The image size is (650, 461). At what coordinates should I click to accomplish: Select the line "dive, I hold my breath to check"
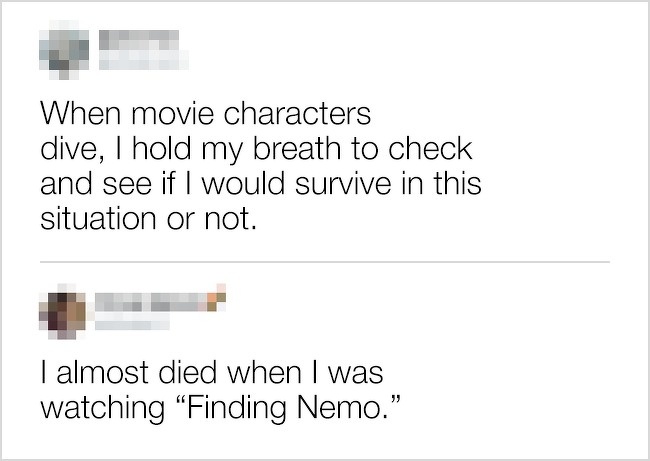point(256,149)
